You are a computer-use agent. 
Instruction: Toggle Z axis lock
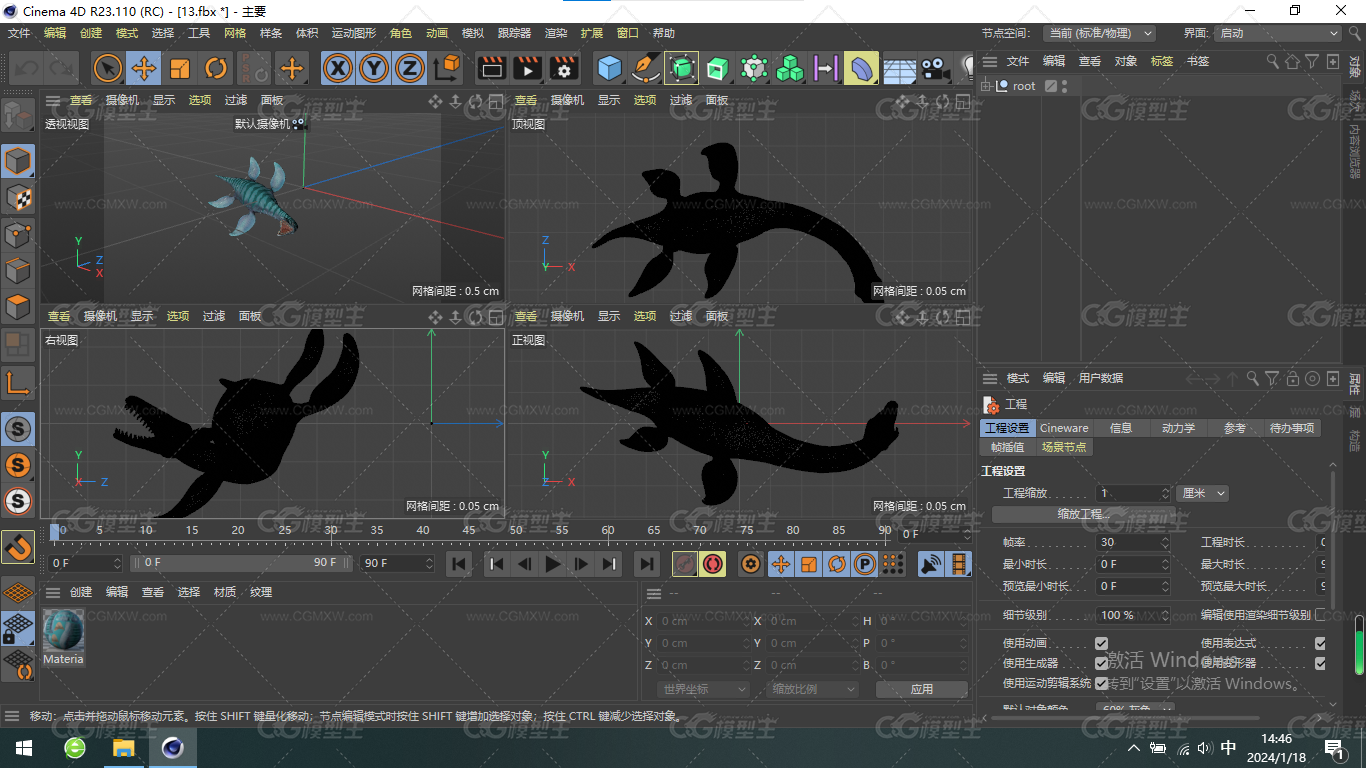tap(409, 68)
